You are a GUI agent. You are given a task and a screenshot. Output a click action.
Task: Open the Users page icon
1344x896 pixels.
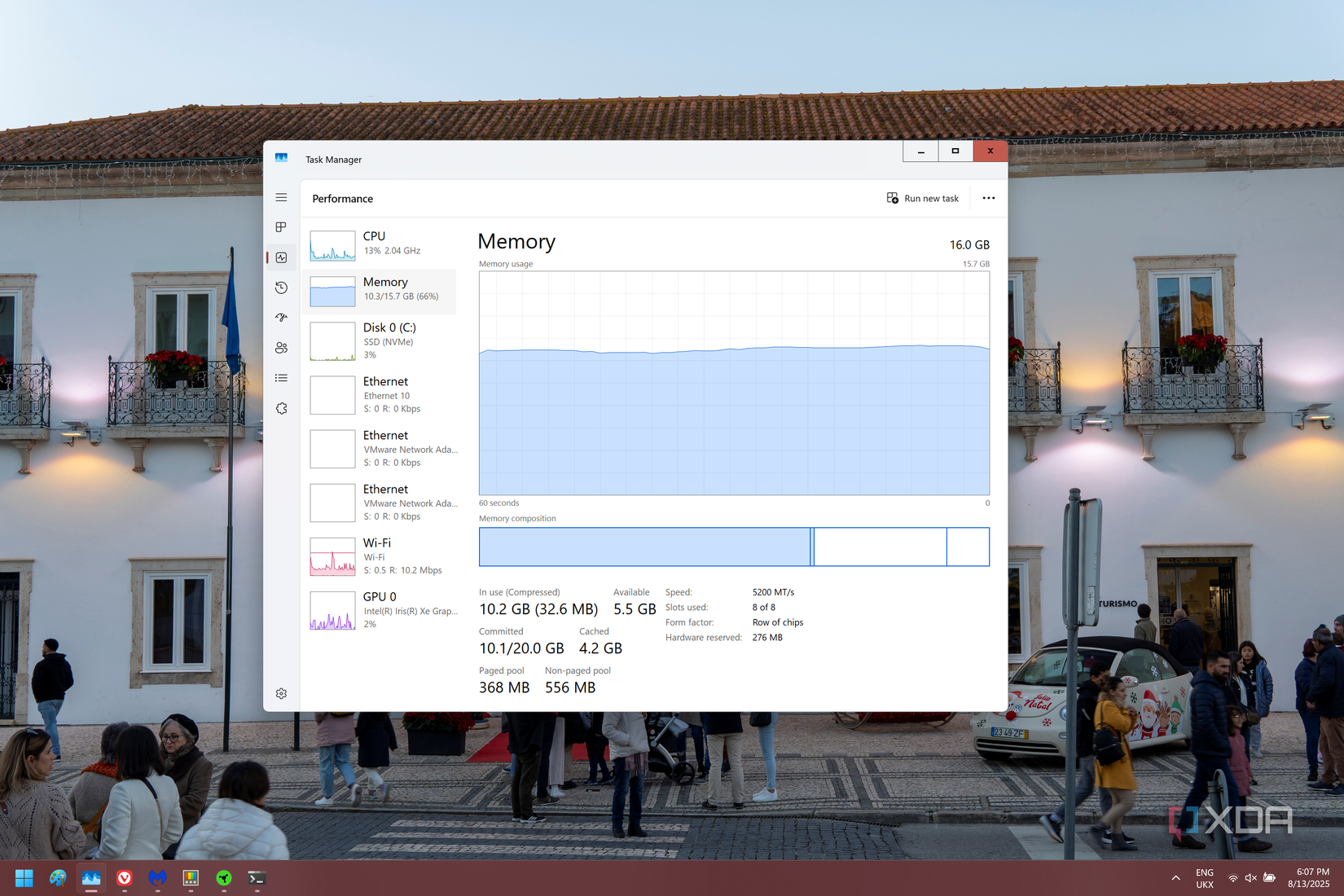click(x=281, y=348)
